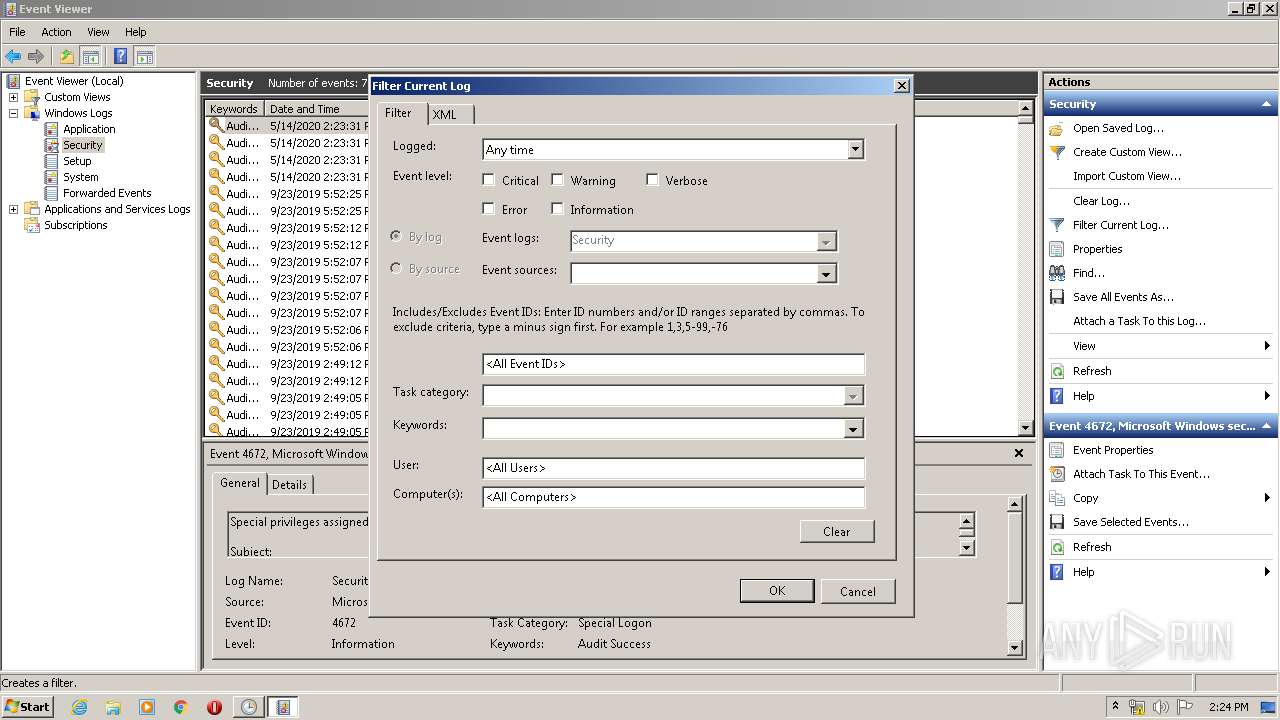Click event list scrollbar down arrow

(x=1025, y=428)
